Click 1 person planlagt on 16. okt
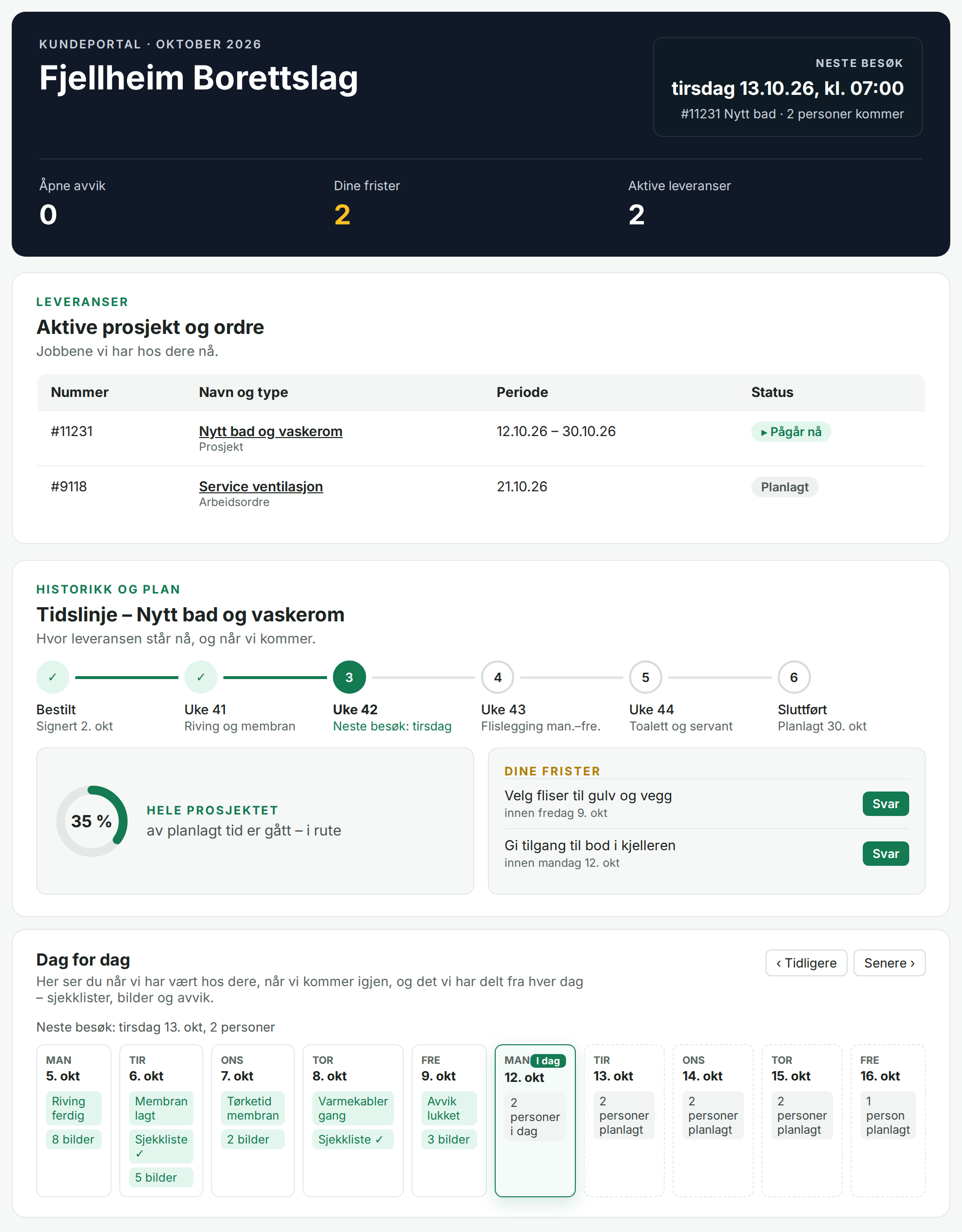962x1232 pixels. (888, 1115)
